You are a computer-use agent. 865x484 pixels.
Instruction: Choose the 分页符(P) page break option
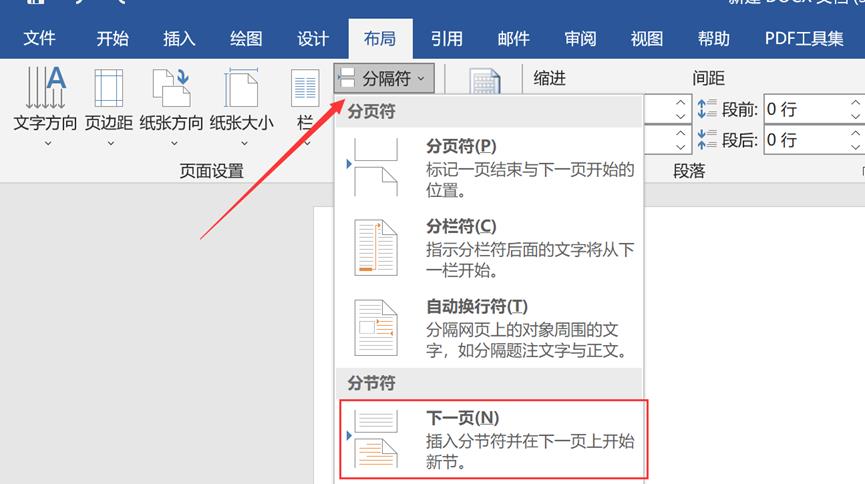[x=490, y=166]
